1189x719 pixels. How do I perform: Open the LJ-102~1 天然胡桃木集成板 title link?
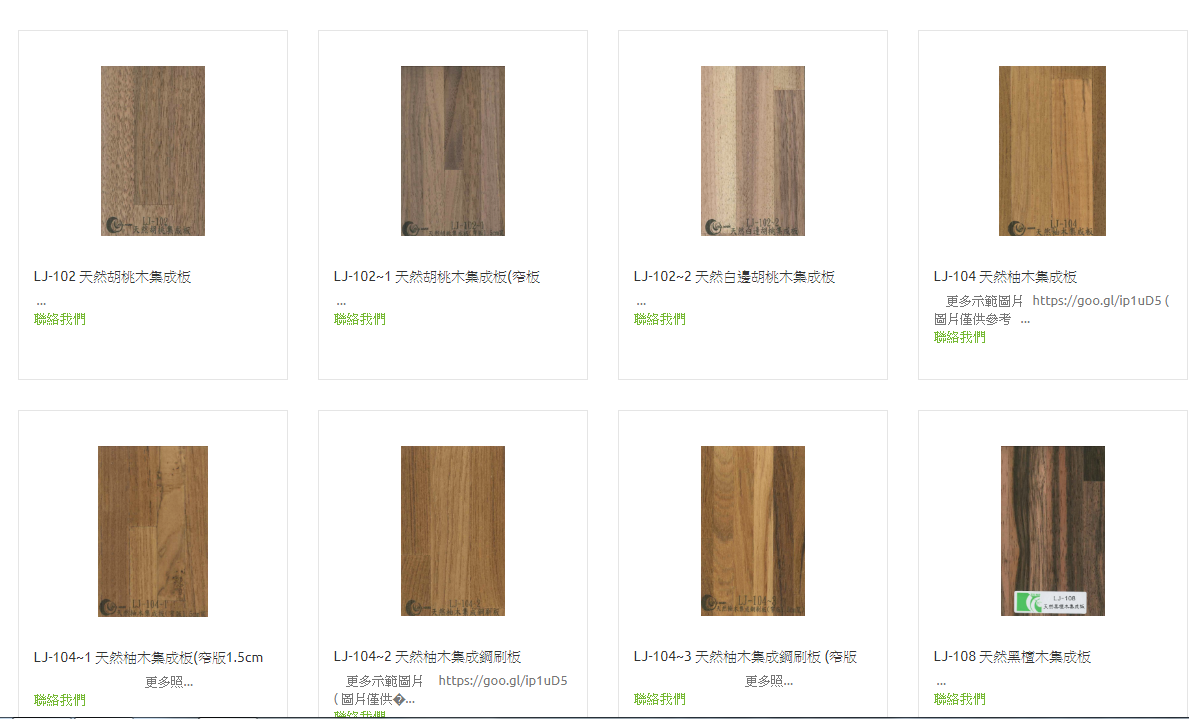pyautogui.click(x=437, y=277)
